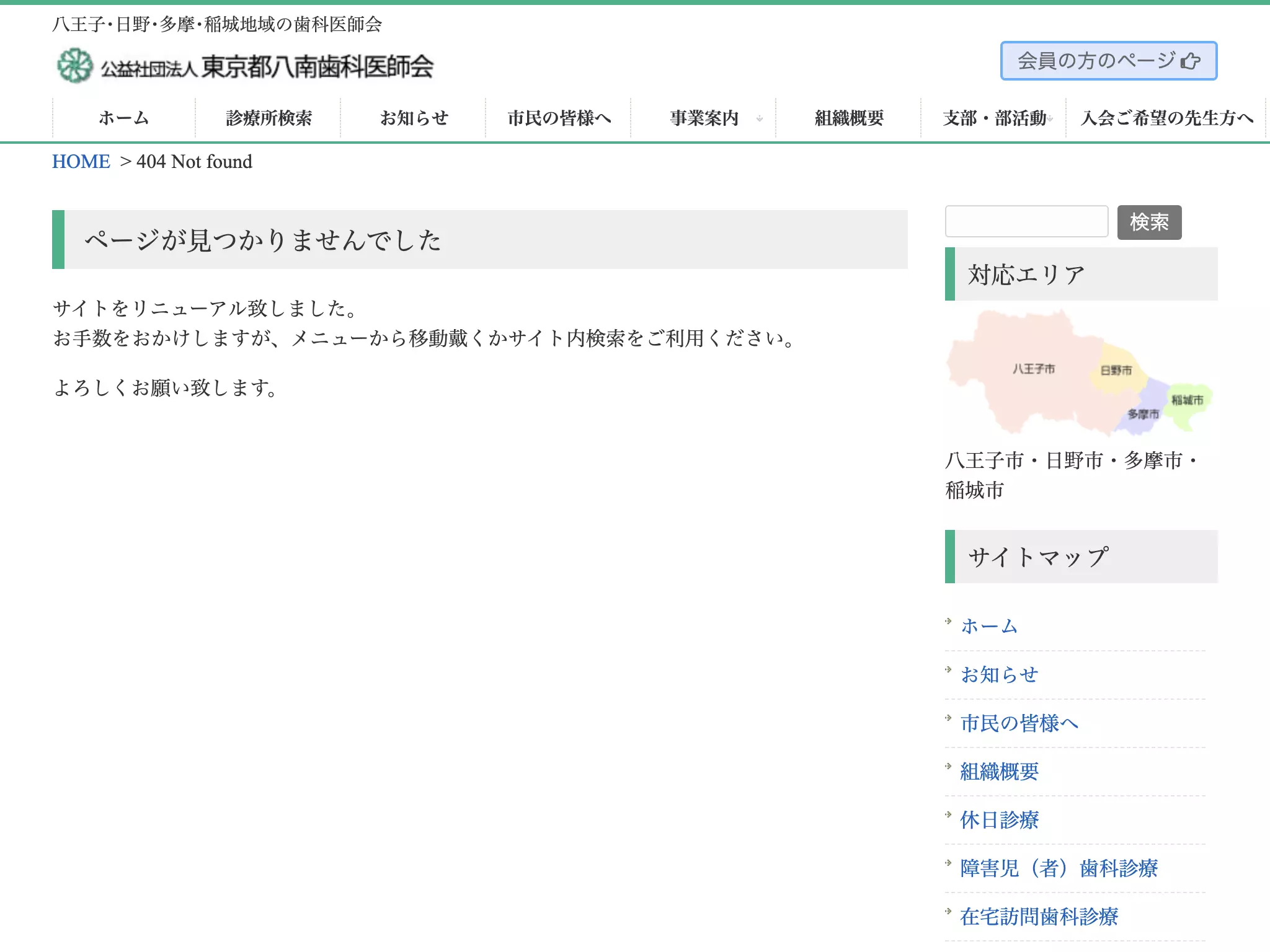Image resolution: width=1270 pixels, height=952 pixels.
Task: Click the arrow bullet beside sitemap お知らせ
Action: coord(948,669)
